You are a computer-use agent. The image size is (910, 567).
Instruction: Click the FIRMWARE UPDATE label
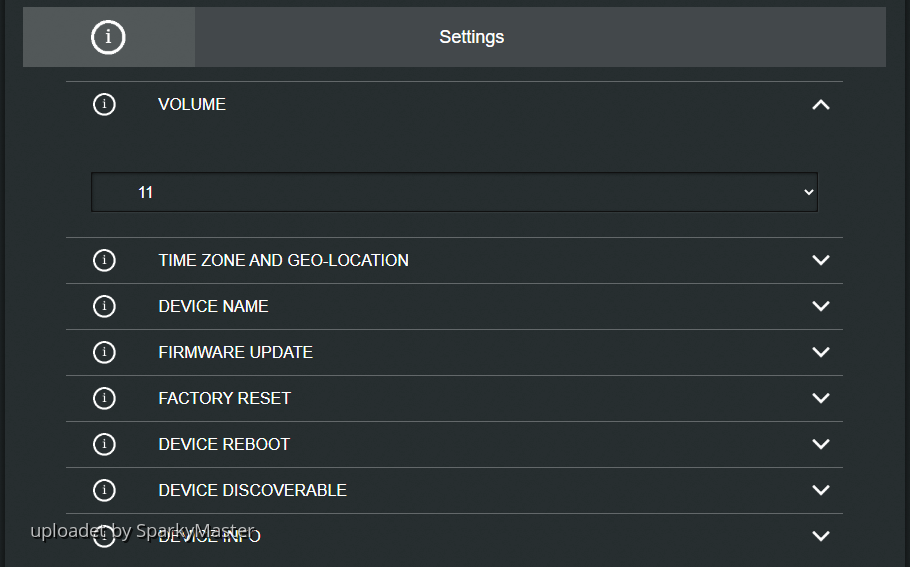235,352
